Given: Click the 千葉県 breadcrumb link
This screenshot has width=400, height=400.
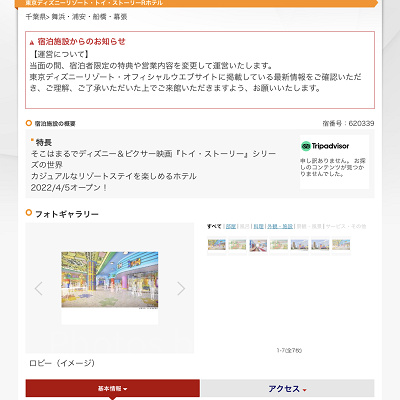Looking at the screenshot, I should click(35, 17).
